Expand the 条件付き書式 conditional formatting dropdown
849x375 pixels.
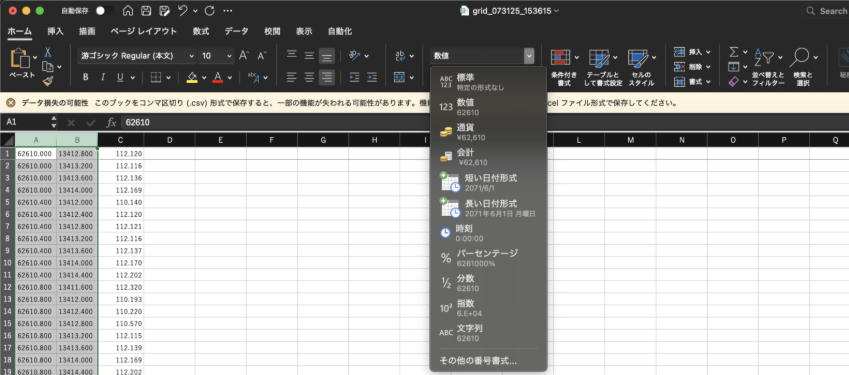point(577,56)
